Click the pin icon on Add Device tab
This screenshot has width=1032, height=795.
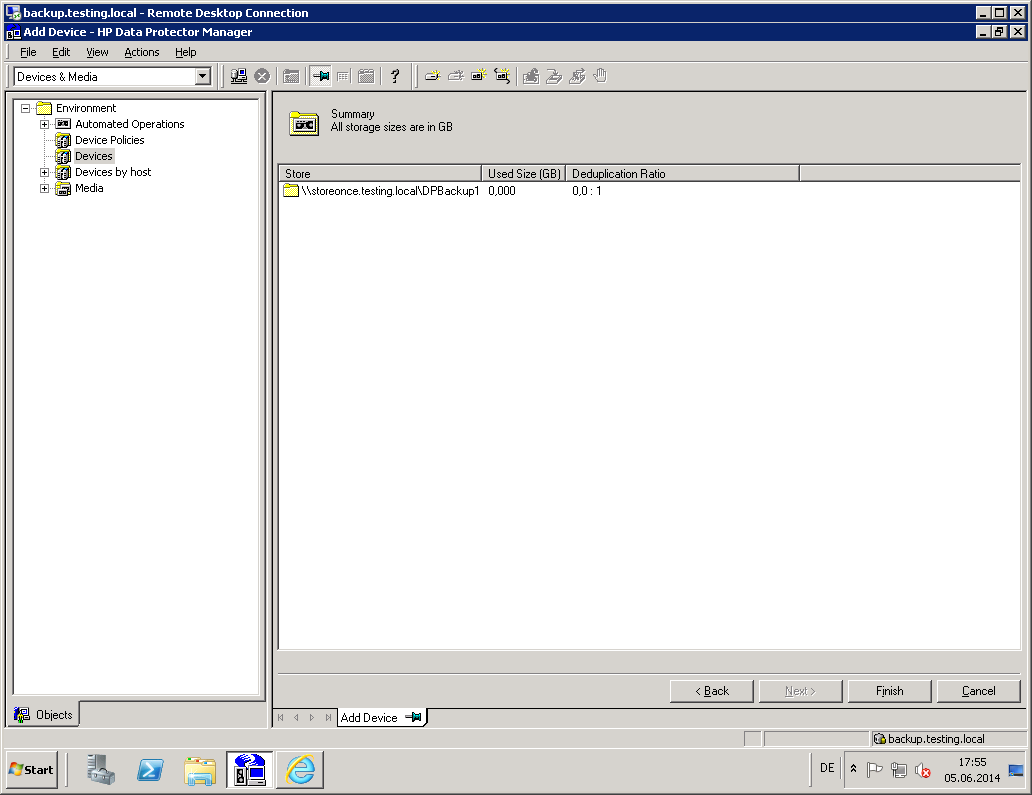413,717
